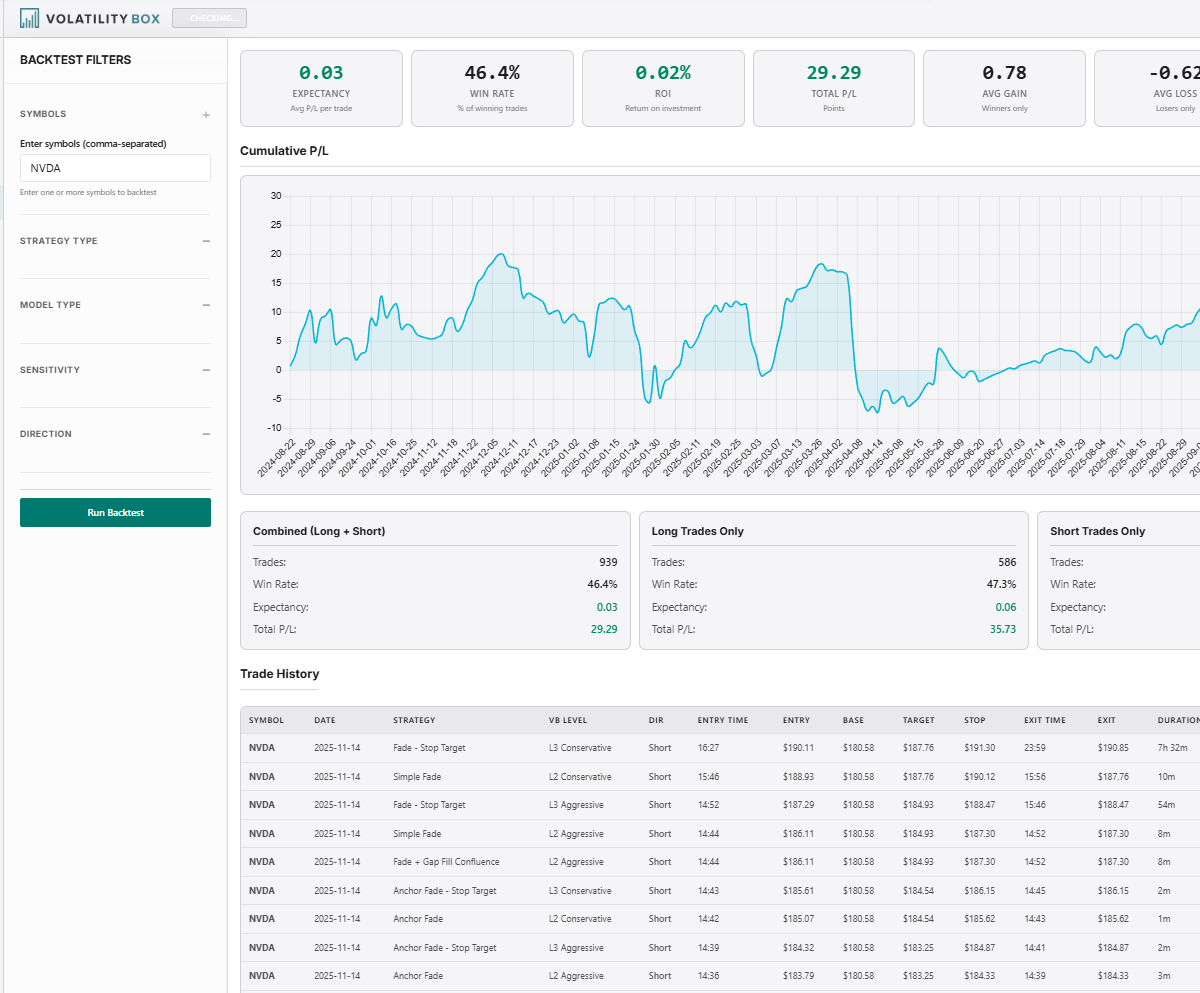Sort by the Exit Time column header
Viewport: 1200px width, 993px height.
click(x=1045, y=720)
